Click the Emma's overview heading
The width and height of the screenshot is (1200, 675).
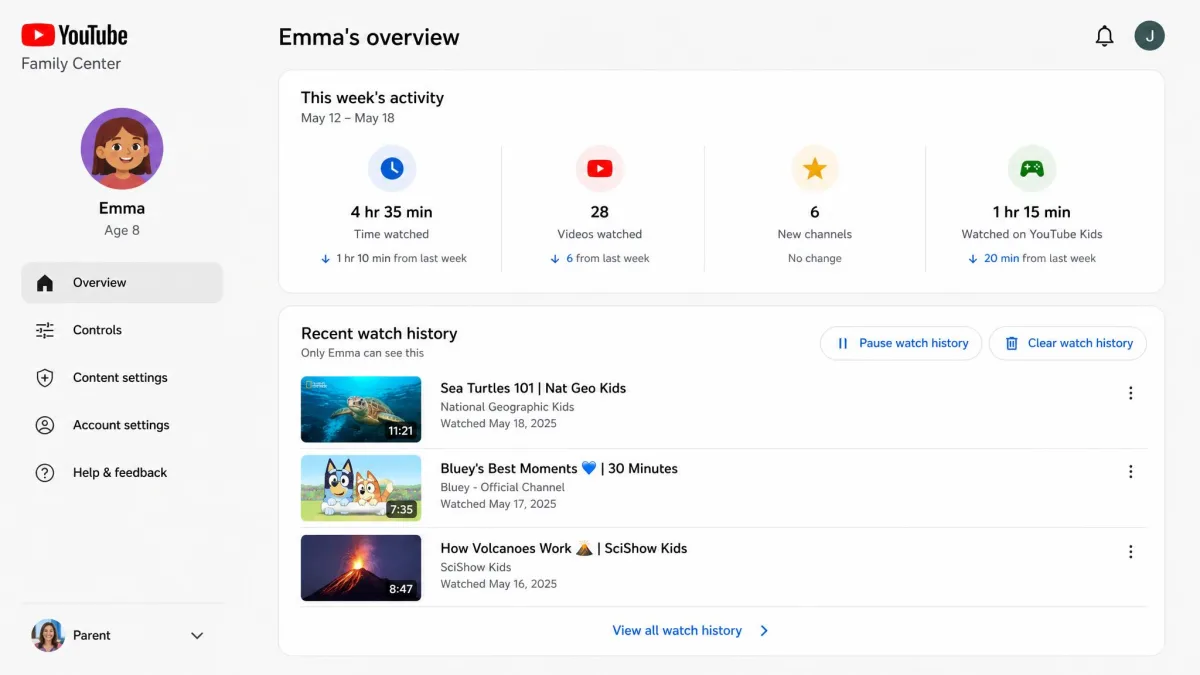tap(369, 37)
